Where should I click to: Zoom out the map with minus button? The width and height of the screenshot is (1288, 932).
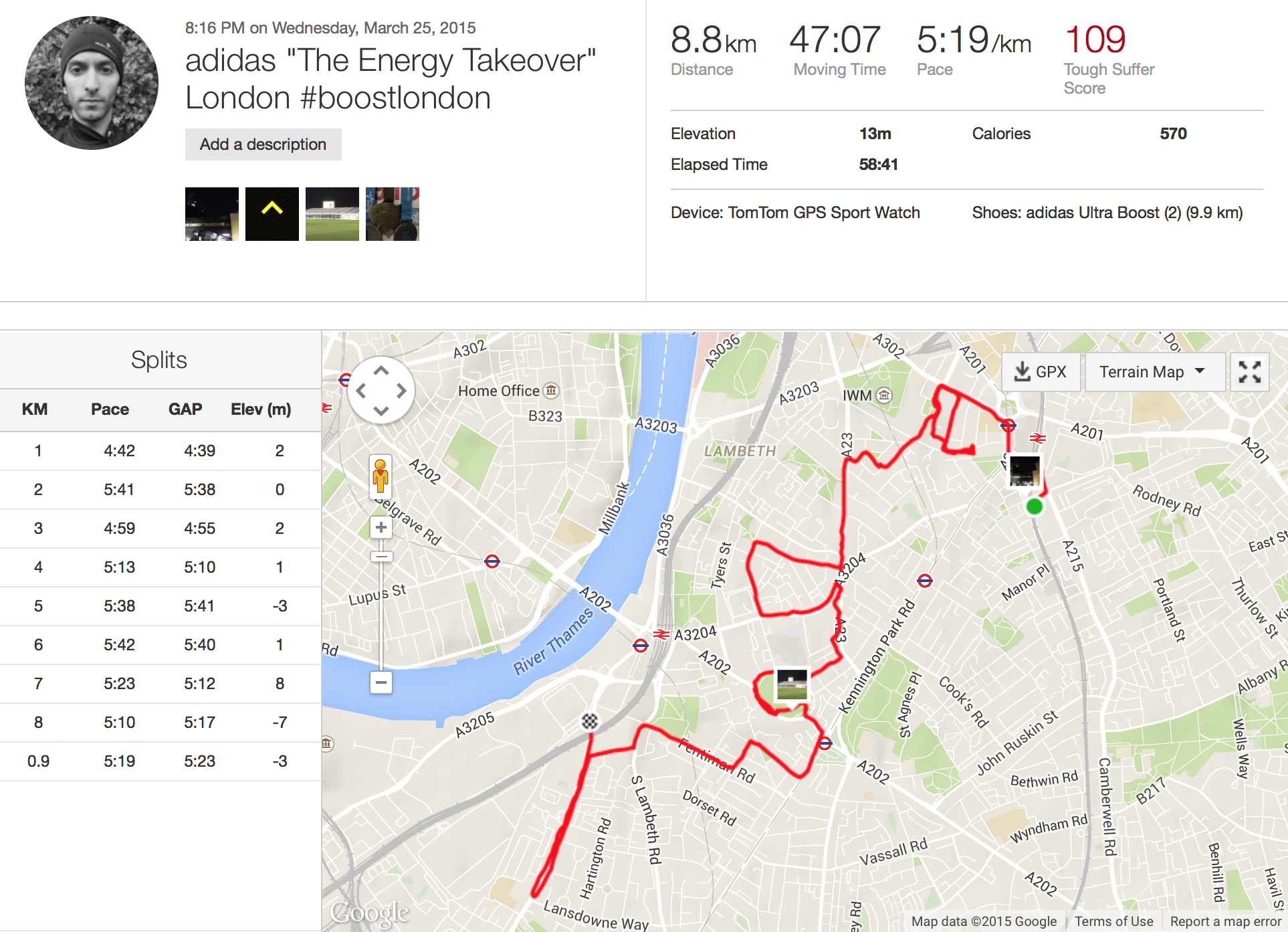pyautogui.click(x=381, y=682)
